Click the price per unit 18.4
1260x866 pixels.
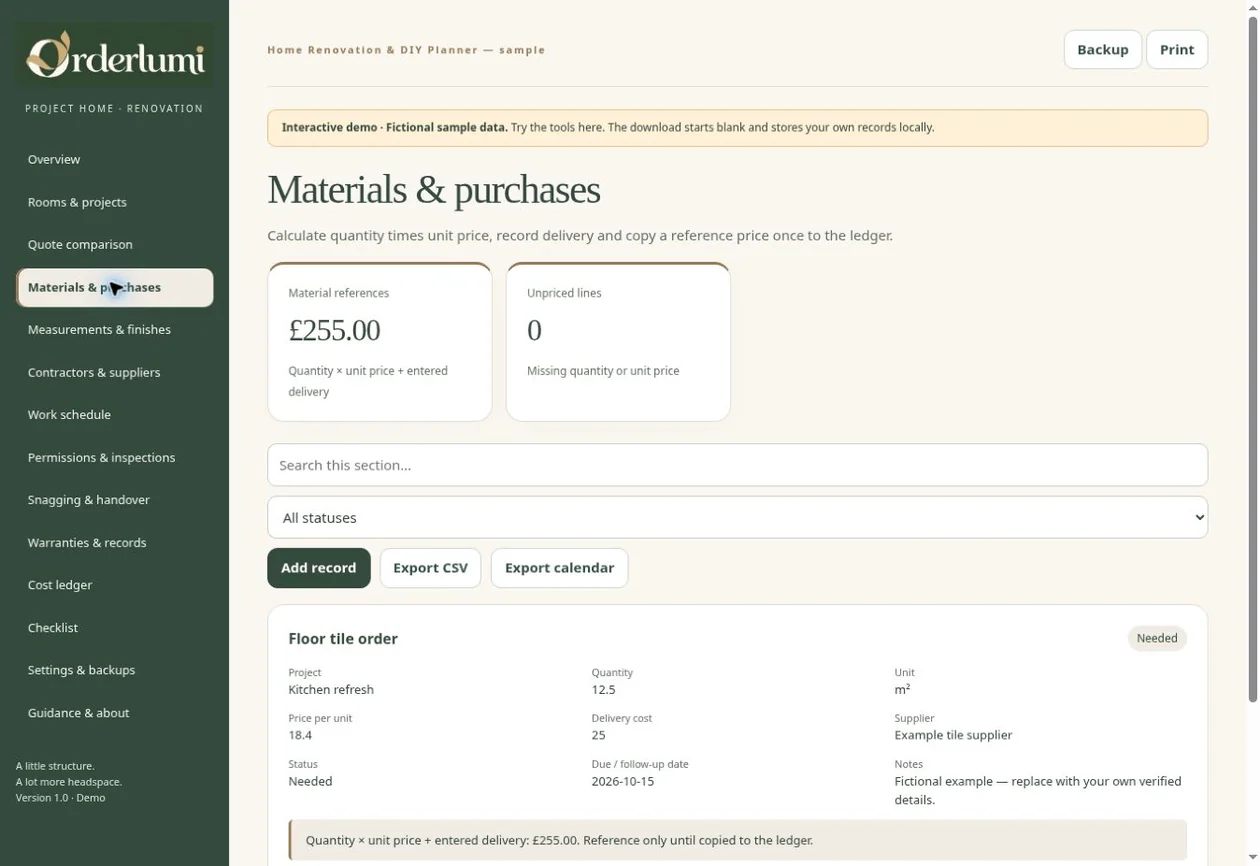click(300, 735)
